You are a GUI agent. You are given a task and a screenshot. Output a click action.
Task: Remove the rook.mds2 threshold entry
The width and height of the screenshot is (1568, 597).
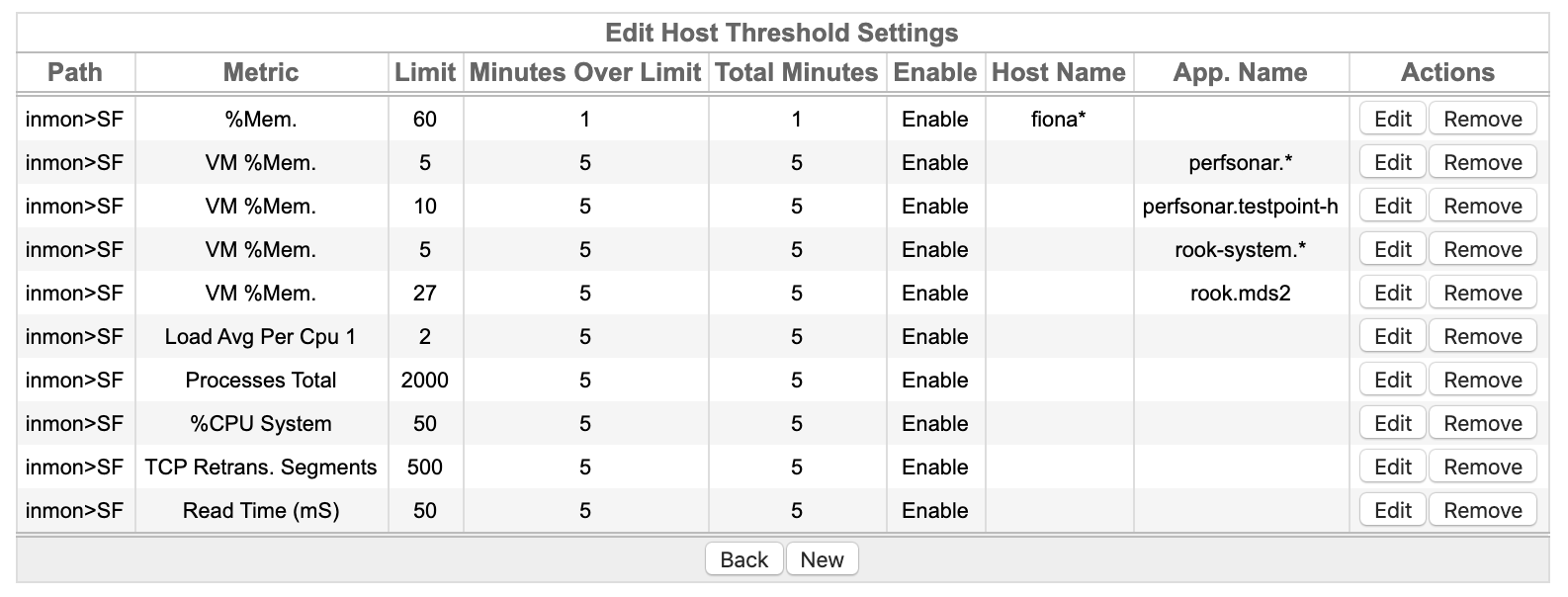pos(1482,293)
